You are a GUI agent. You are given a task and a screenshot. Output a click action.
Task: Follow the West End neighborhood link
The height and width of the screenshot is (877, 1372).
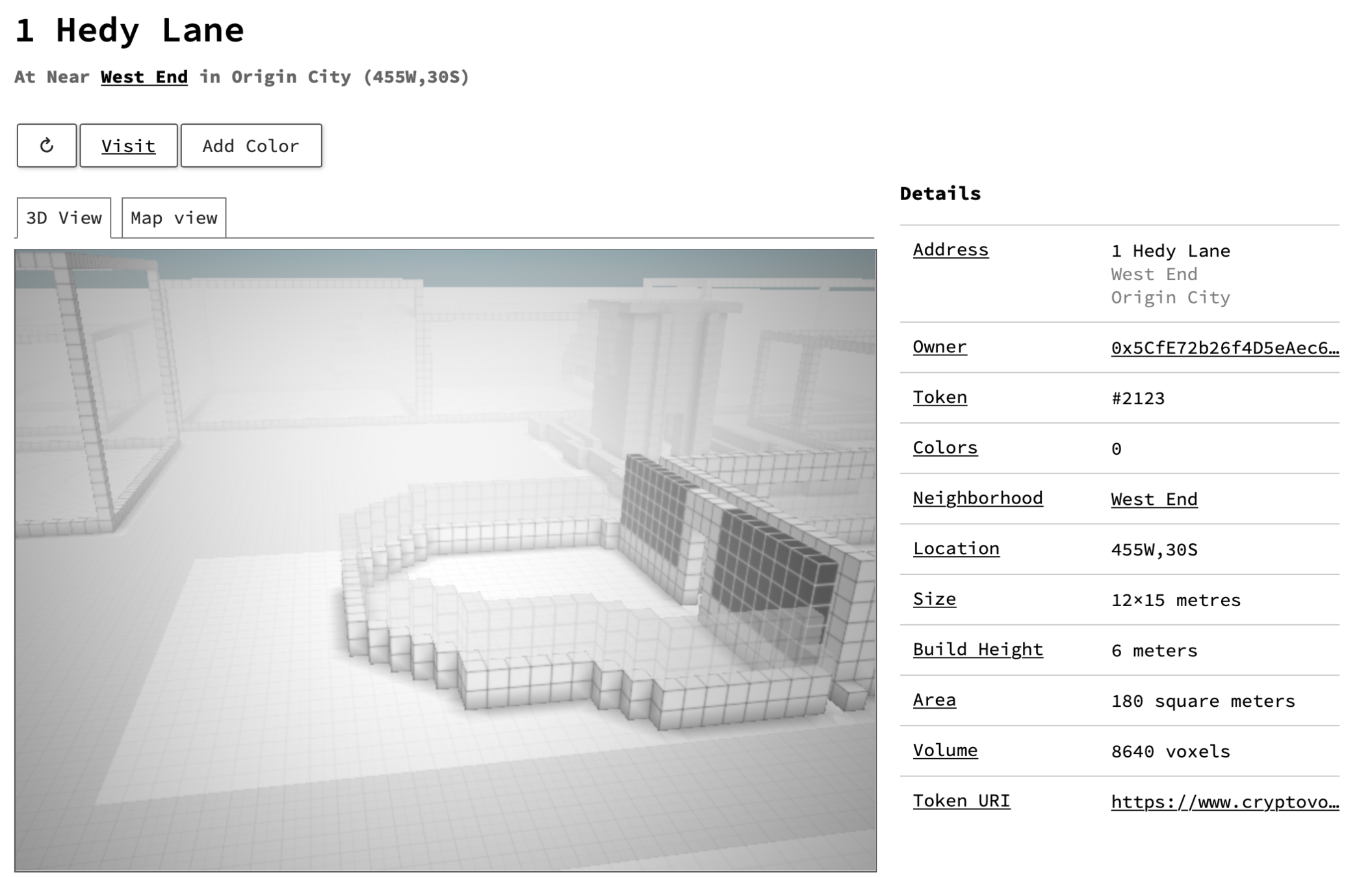1154,499
